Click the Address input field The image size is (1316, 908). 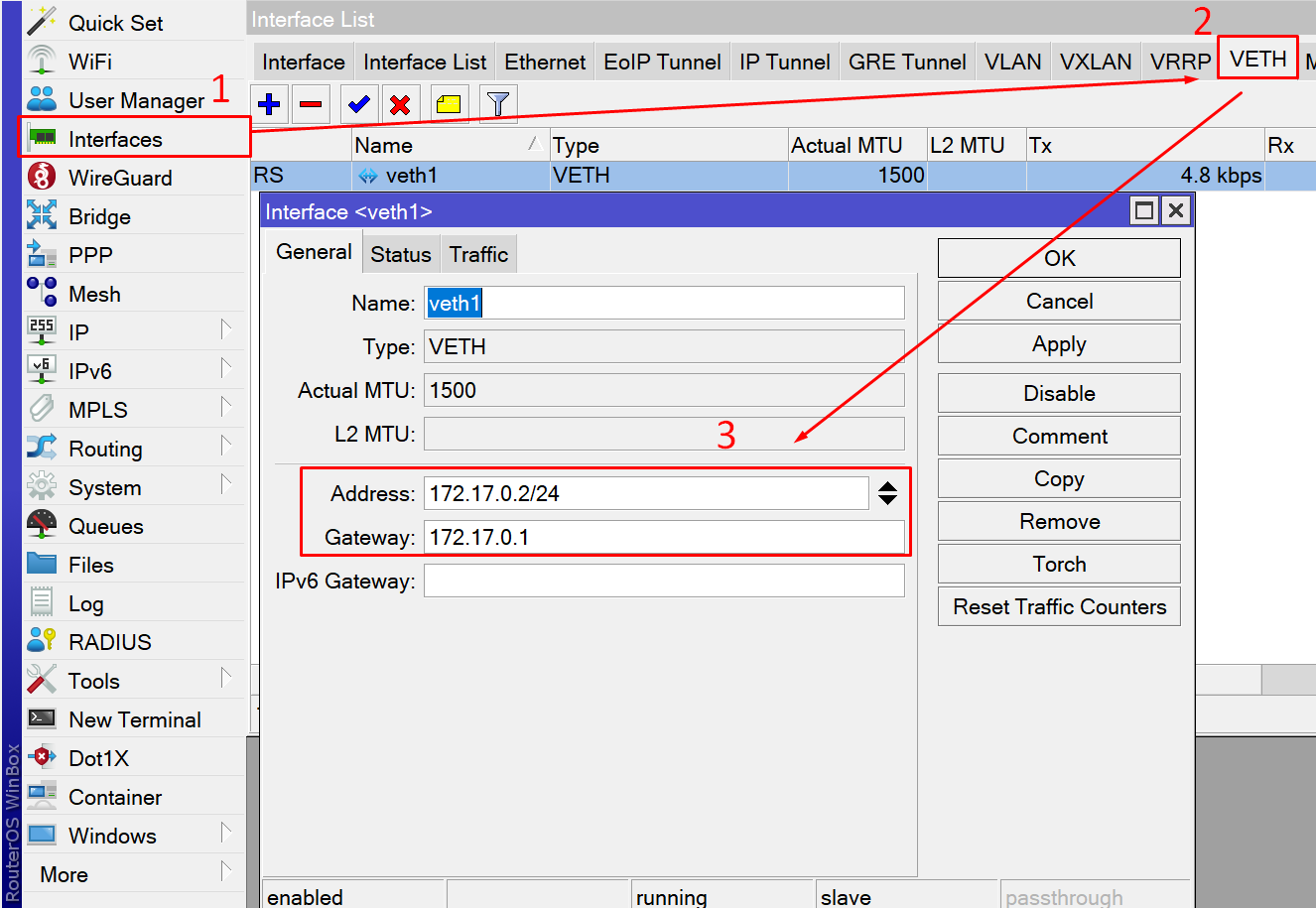click(646, 493)
